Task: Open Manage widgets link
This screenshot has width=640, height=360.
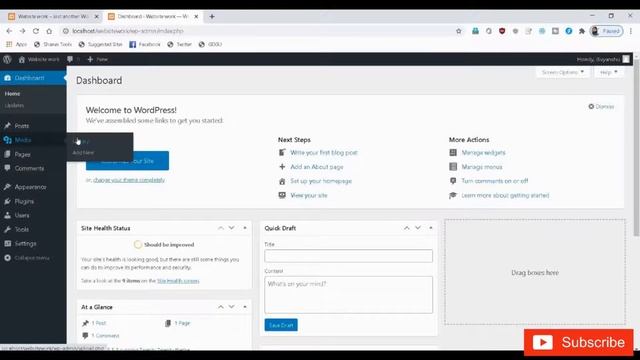Action: click(483, 153)
